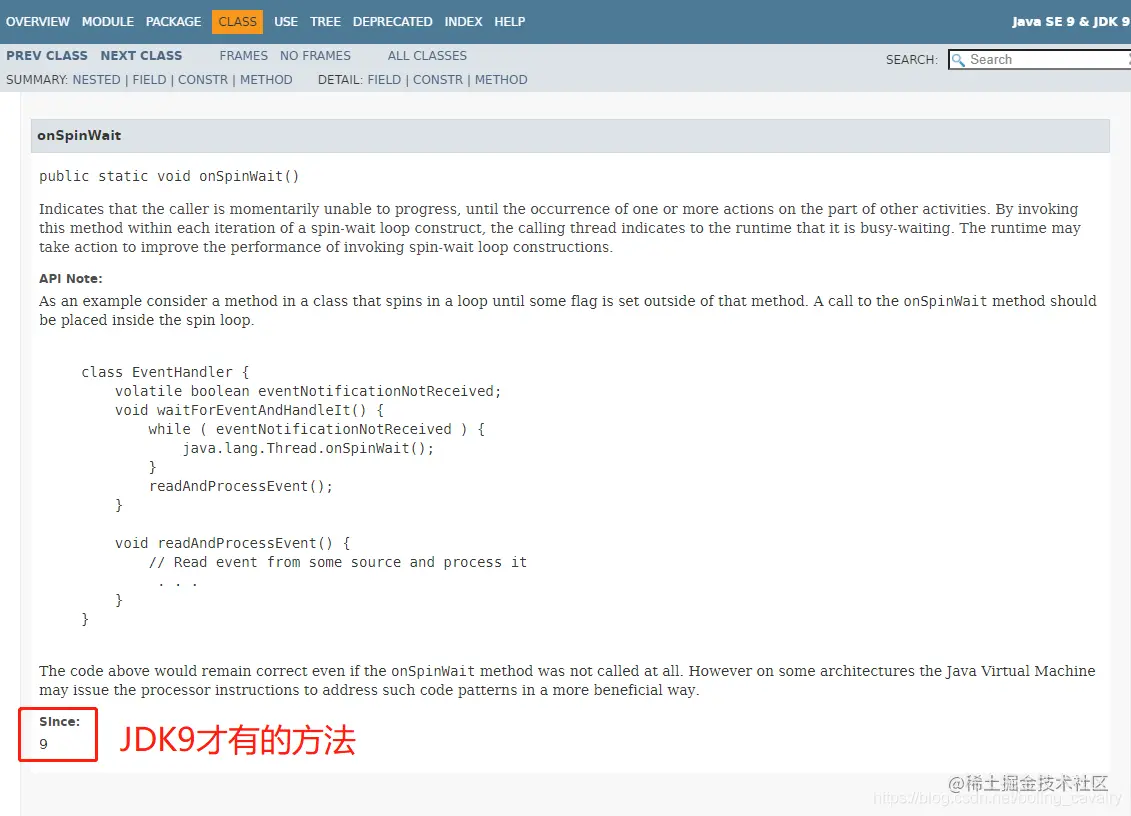Jump to FIELD detail section

point(384,80)
